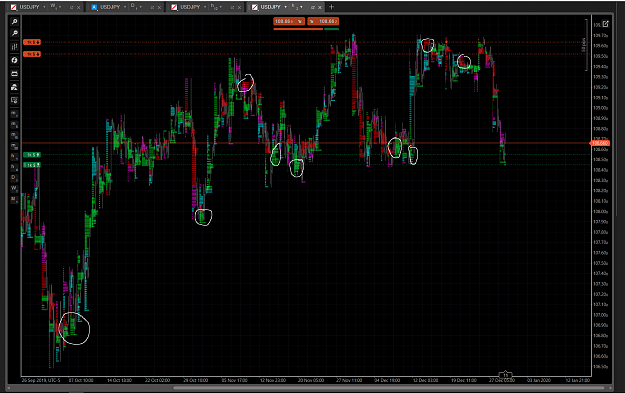
Task: Expand timeframe dropdown on fourth USDJPY tab
Action: tap(301, 7)
